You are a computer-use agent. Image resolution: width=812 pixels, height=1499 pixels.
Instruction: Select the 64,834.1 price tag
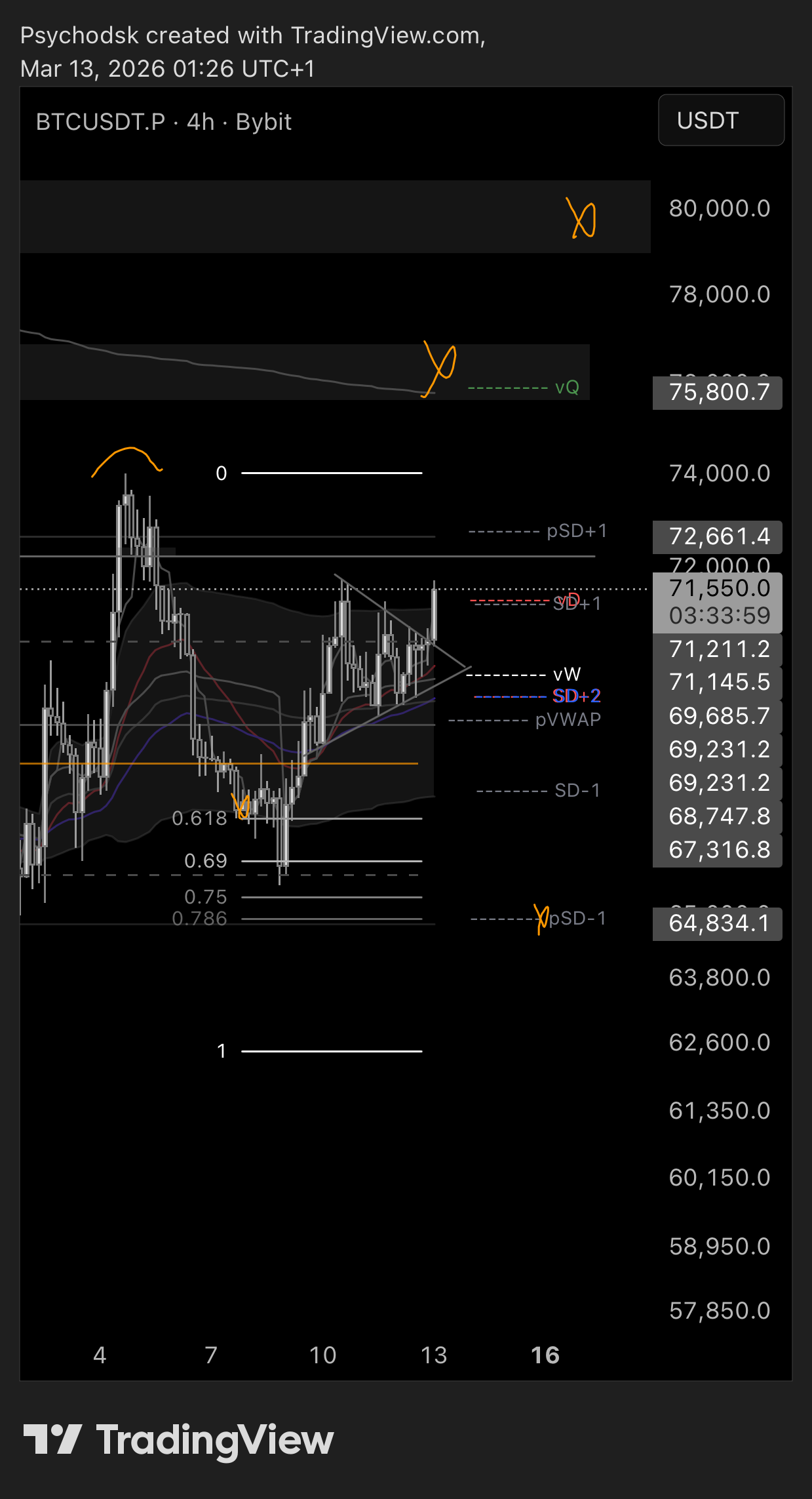[718, 924]
